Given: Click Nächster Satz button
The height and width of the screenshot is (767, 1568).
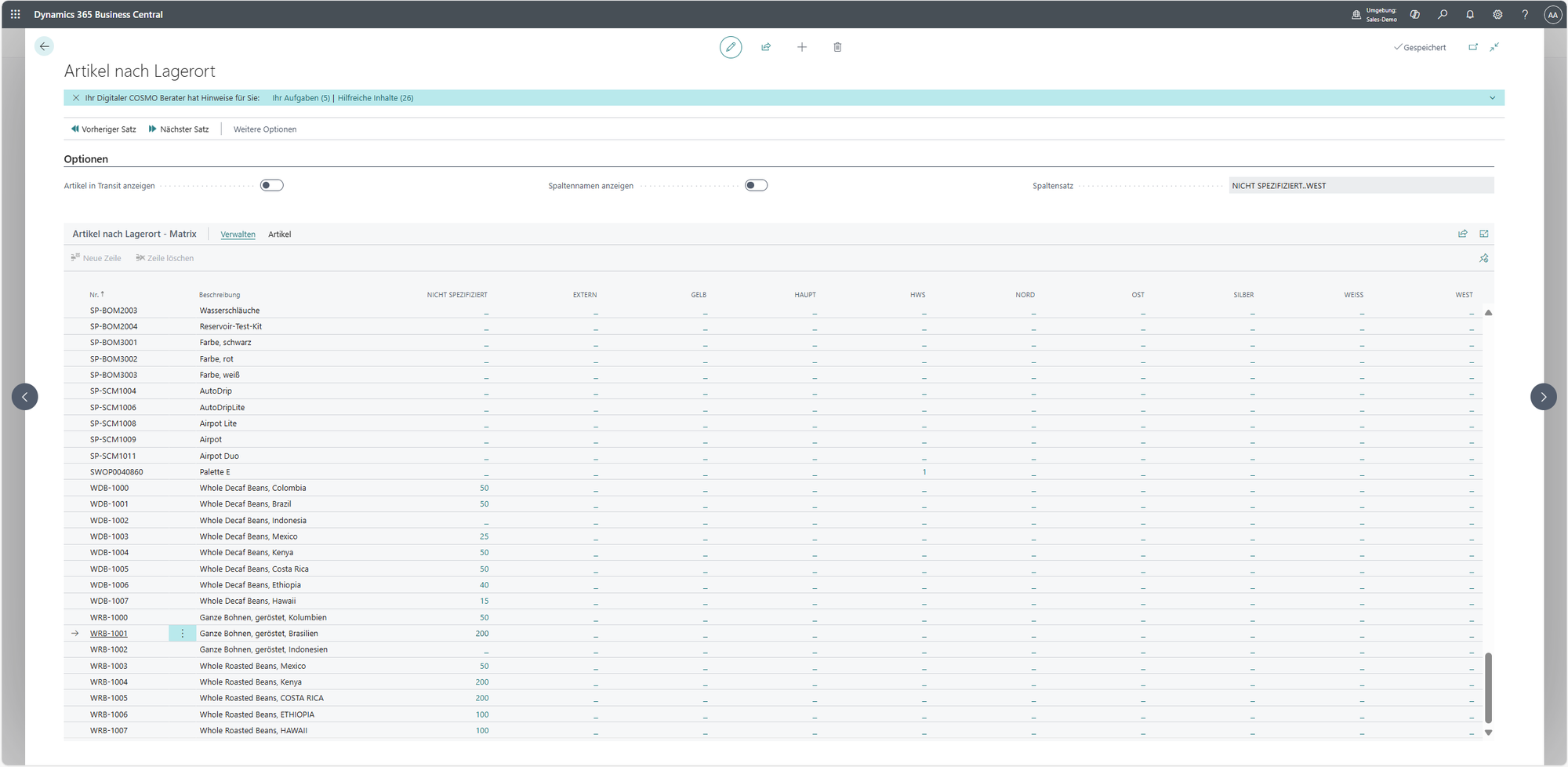Looking at the screenshot, I should pos(179,129).
